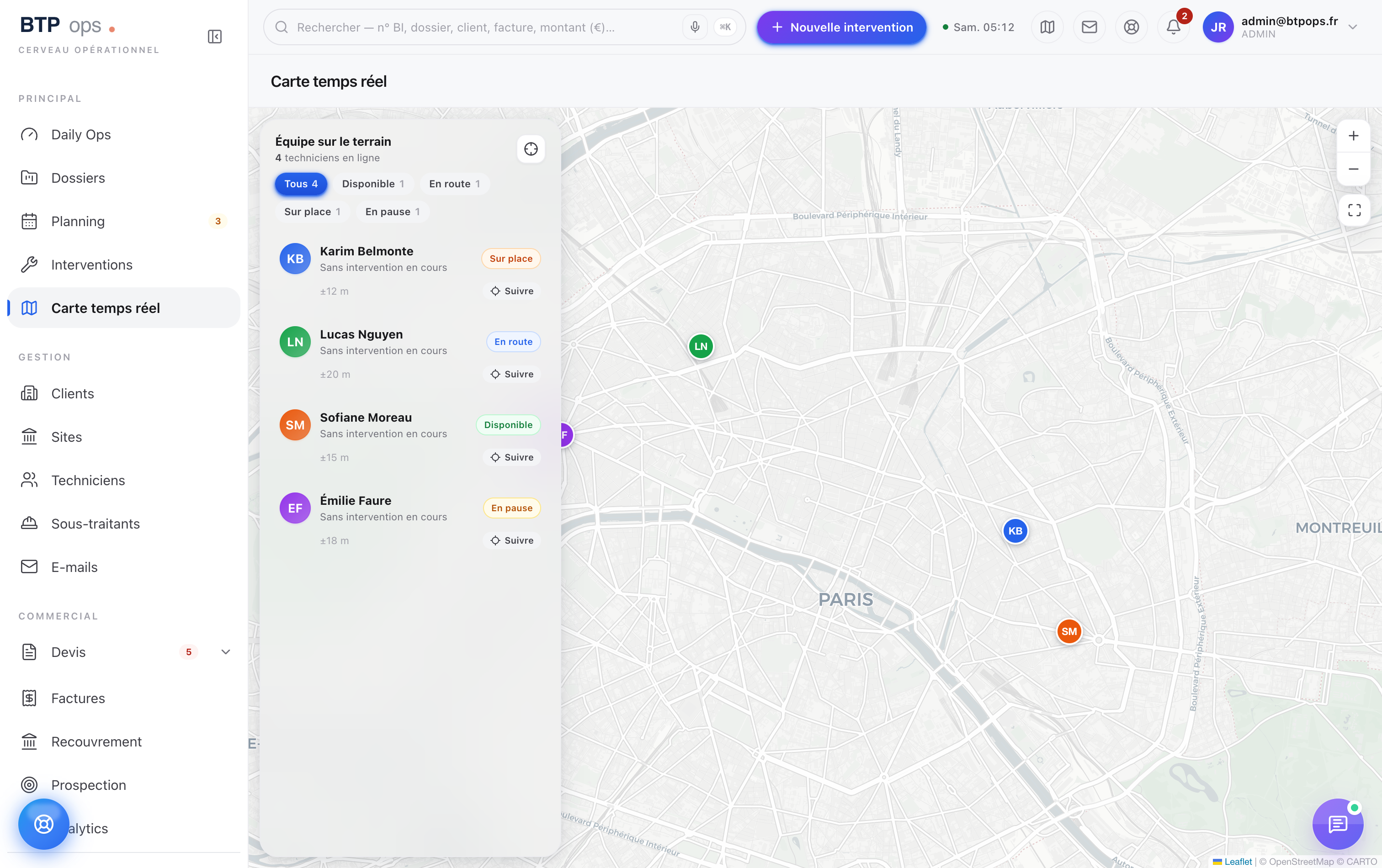Toggle fullscreen map view
This screenshot has height=868, width=1382.
click(1354, 210)
